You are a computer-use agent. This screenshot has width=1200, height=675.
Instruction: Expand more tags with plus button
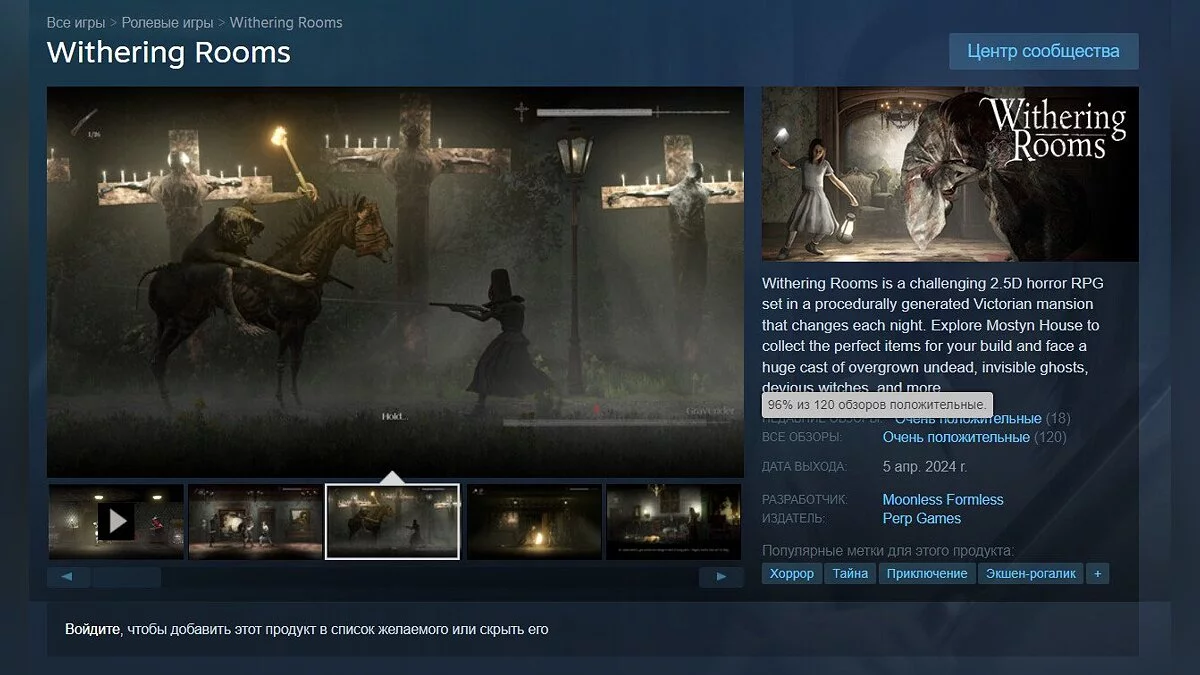(1097, 573)
